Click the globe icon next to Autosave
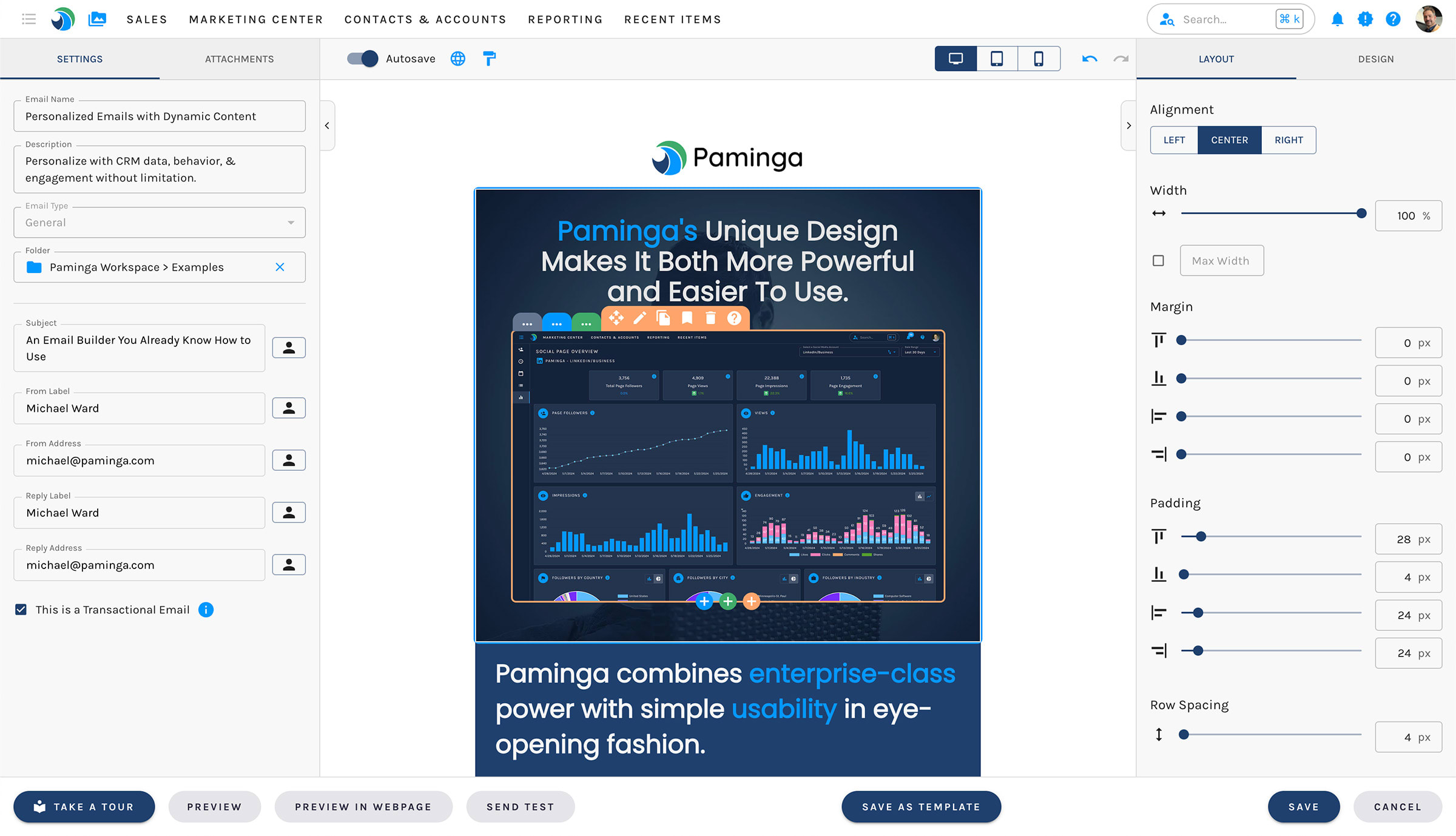This screenshot has height=836, width=1456. (x=458, y=59)
